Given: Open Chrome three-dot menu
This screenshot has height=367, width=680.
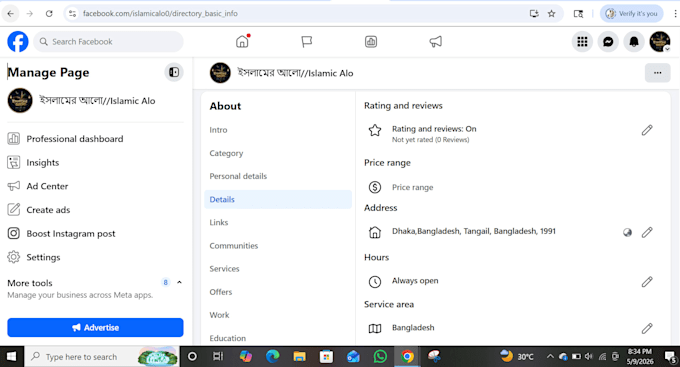Looking at the screenshot, I should [x=675, y=13].
